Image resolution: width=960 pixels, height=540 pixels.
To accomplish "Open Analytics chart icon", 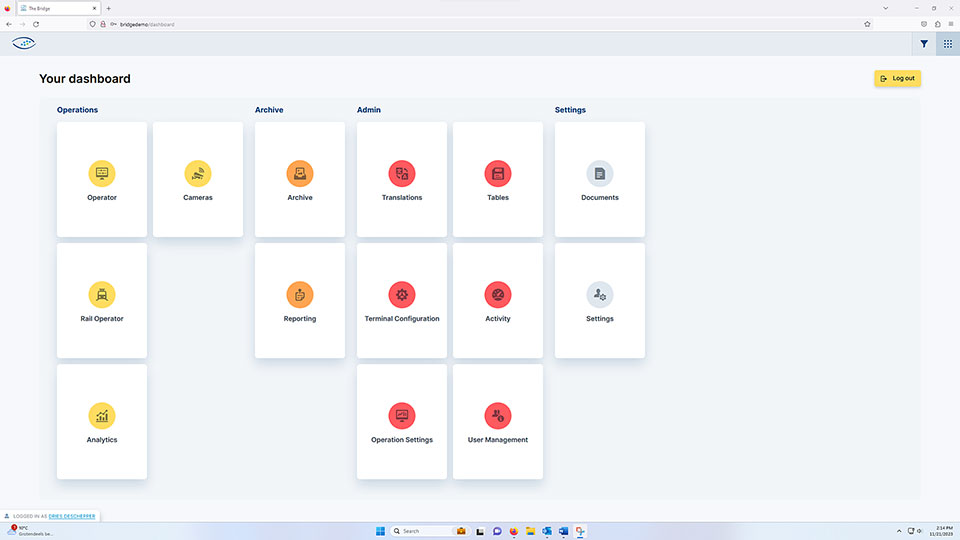I will 102,415.
